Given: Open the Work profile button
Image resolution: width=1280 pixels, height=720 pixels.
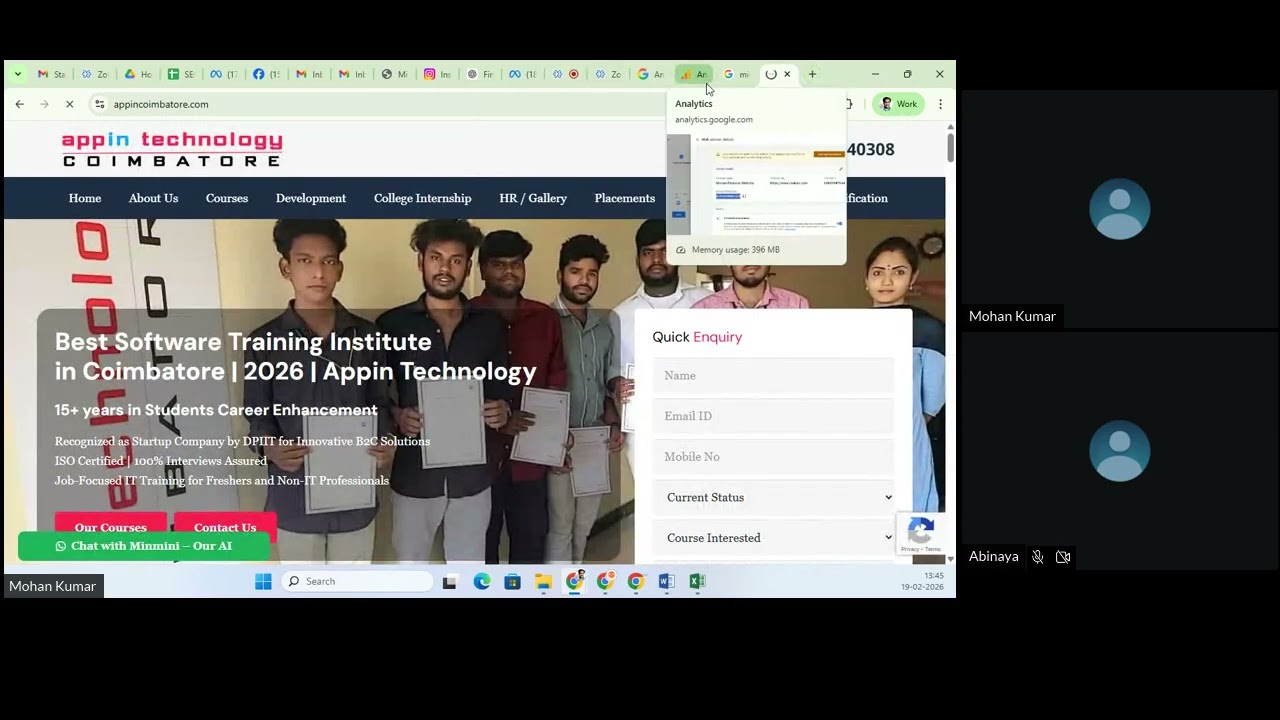Looking at the screenshot, I should coord(899,104).
